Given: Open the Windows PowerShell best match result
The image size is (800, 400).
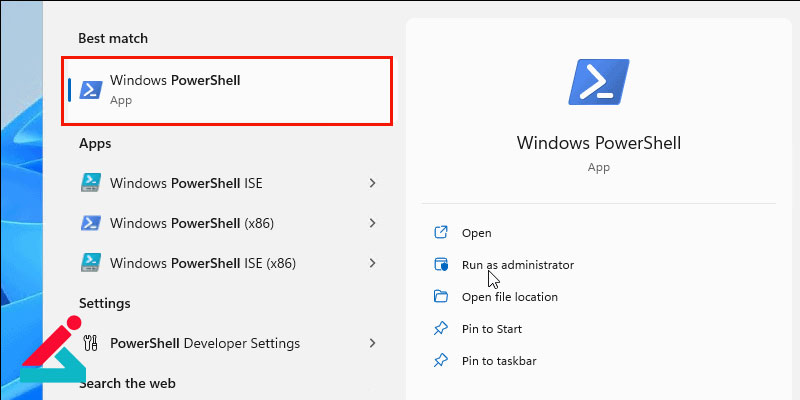Looking at the screenshot, I should [227, 91].
